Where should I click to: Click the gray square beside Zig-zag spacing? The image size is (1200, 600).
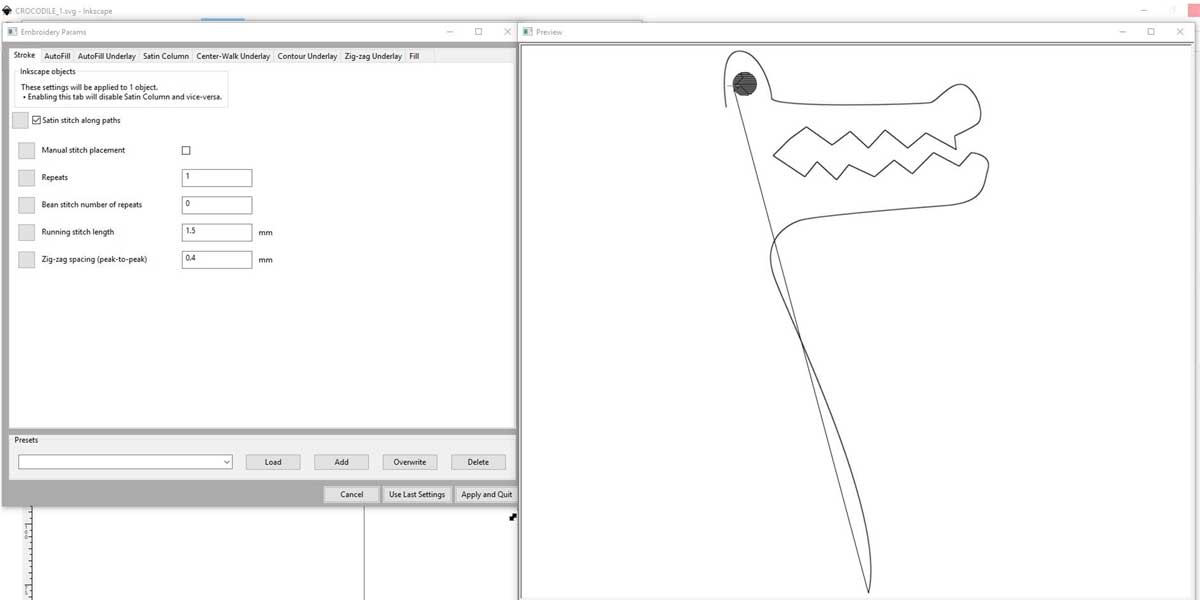pyautogui.click(x=27, y=260)
